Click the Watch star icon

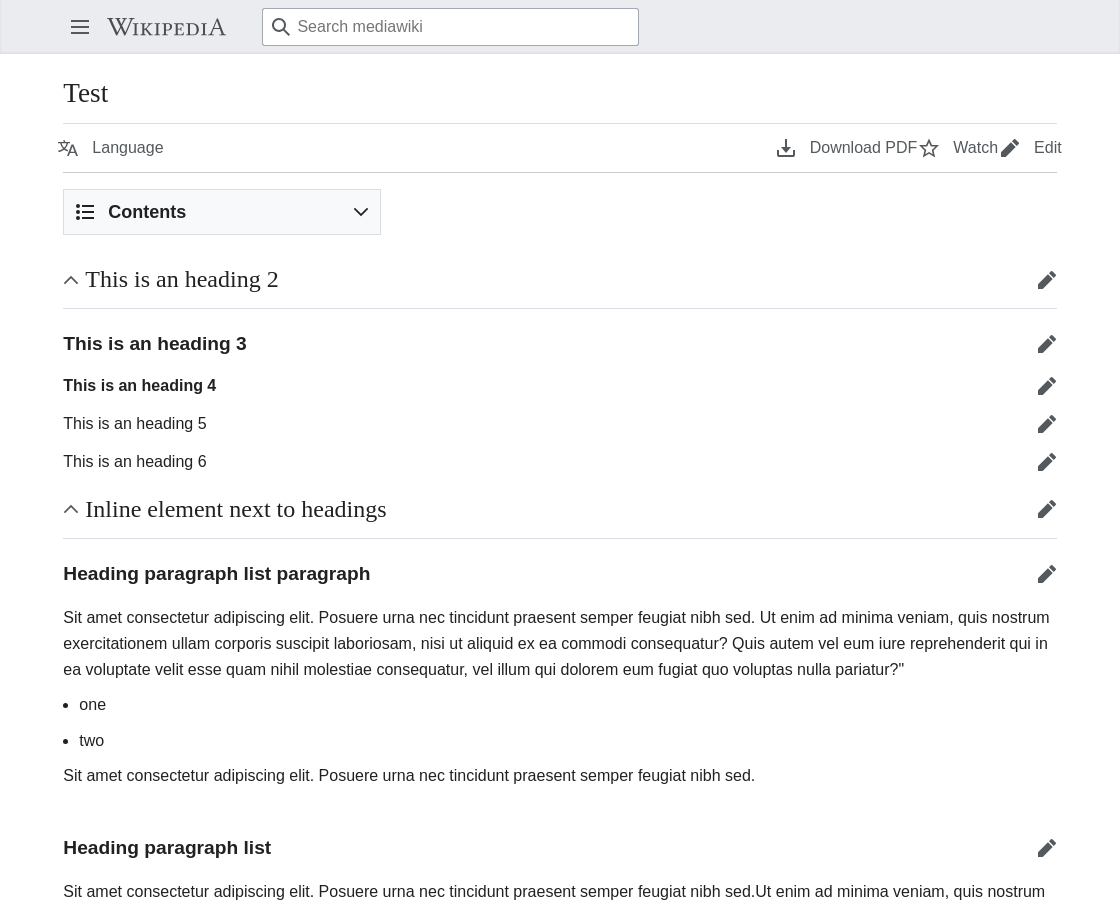pyautogui.click(x=929, y=148)
